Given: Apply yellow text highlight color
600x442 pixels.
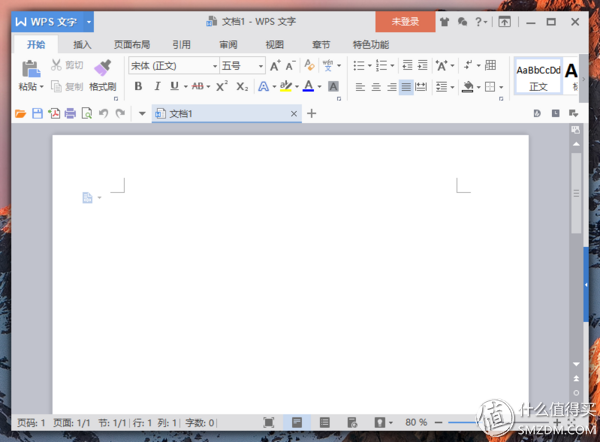Looking at the screenshot, I should click(x=285, y=86).
